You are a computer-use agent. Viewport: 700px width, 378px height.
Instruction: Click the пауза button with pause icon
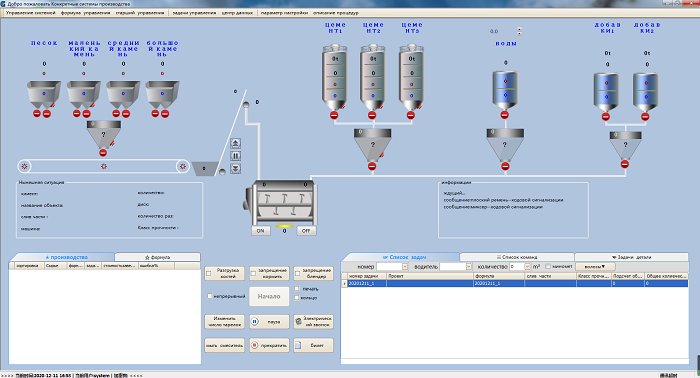[269, 322]
